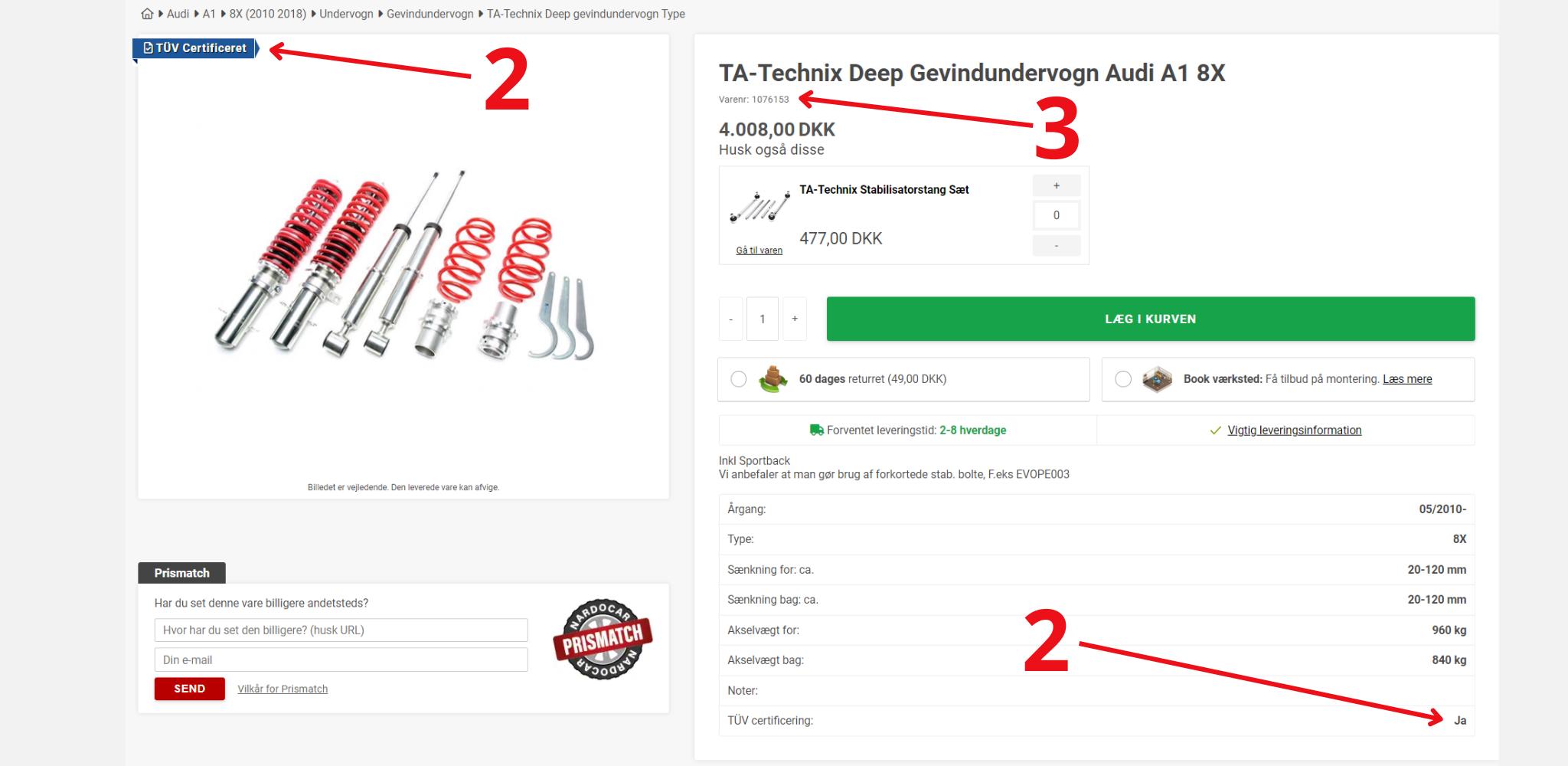This screenshot has width=1568, height=766.
Task: Go to Gevindundervogn breadcrumb category
Action: point(430,14)
